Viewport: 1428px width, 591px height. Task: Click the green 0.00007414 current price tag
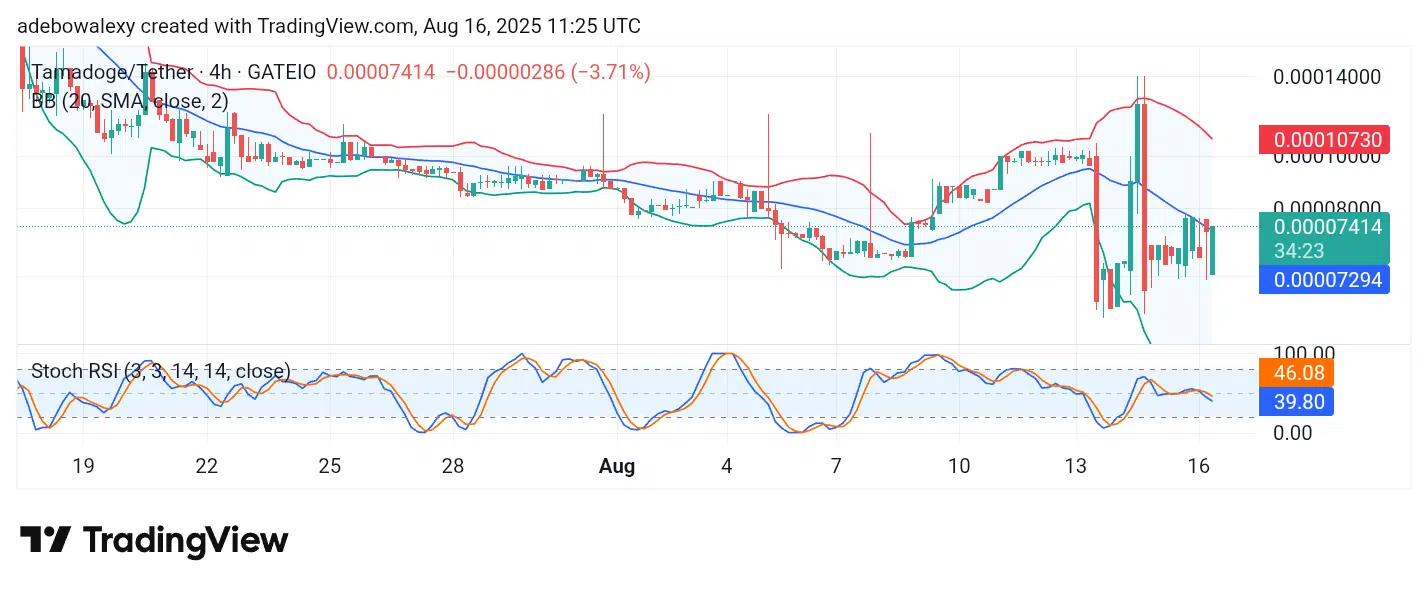(x=1324, y=227)
